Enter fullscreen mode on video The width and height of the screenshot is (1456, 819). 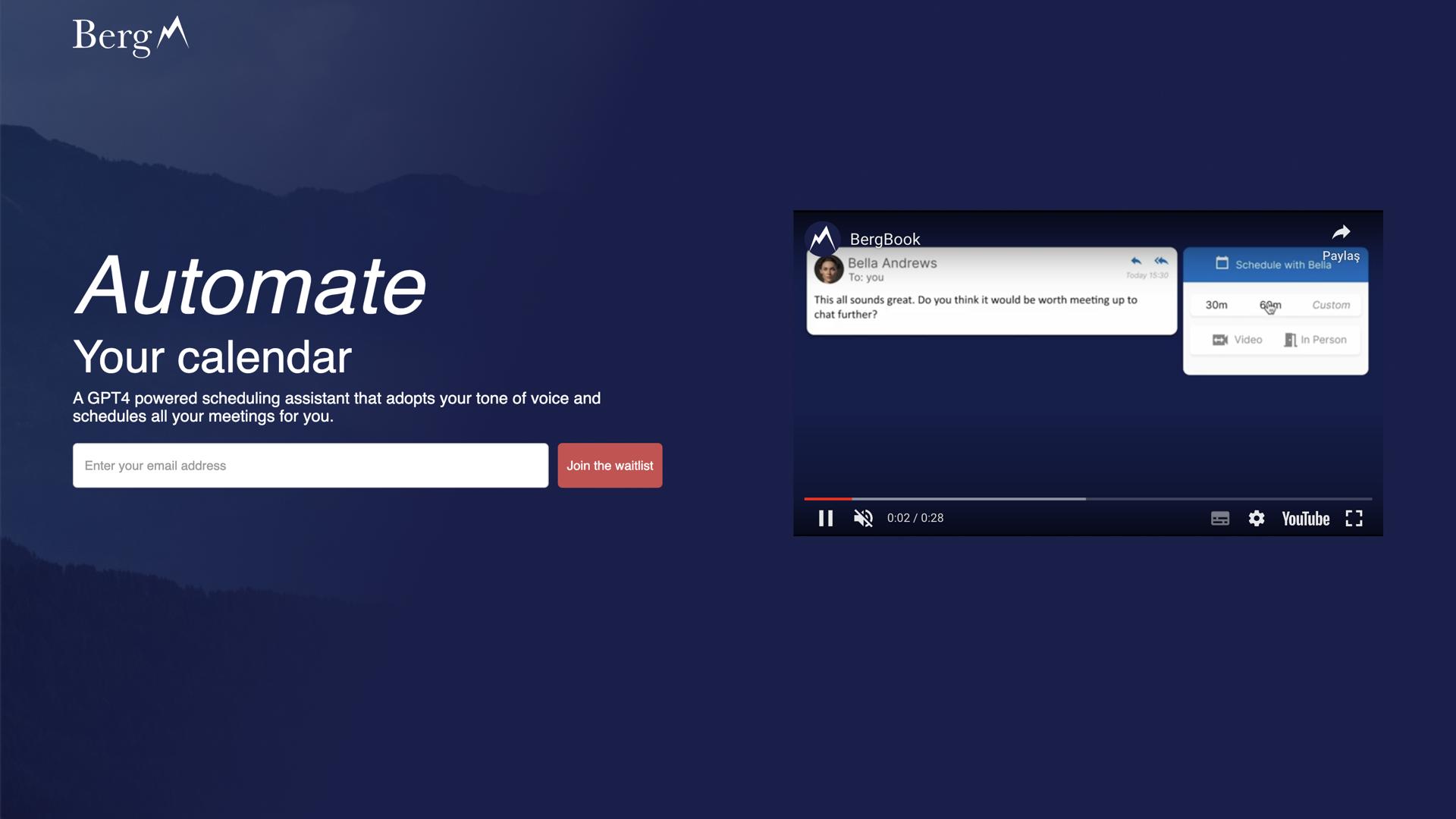tap(1354, 518)
